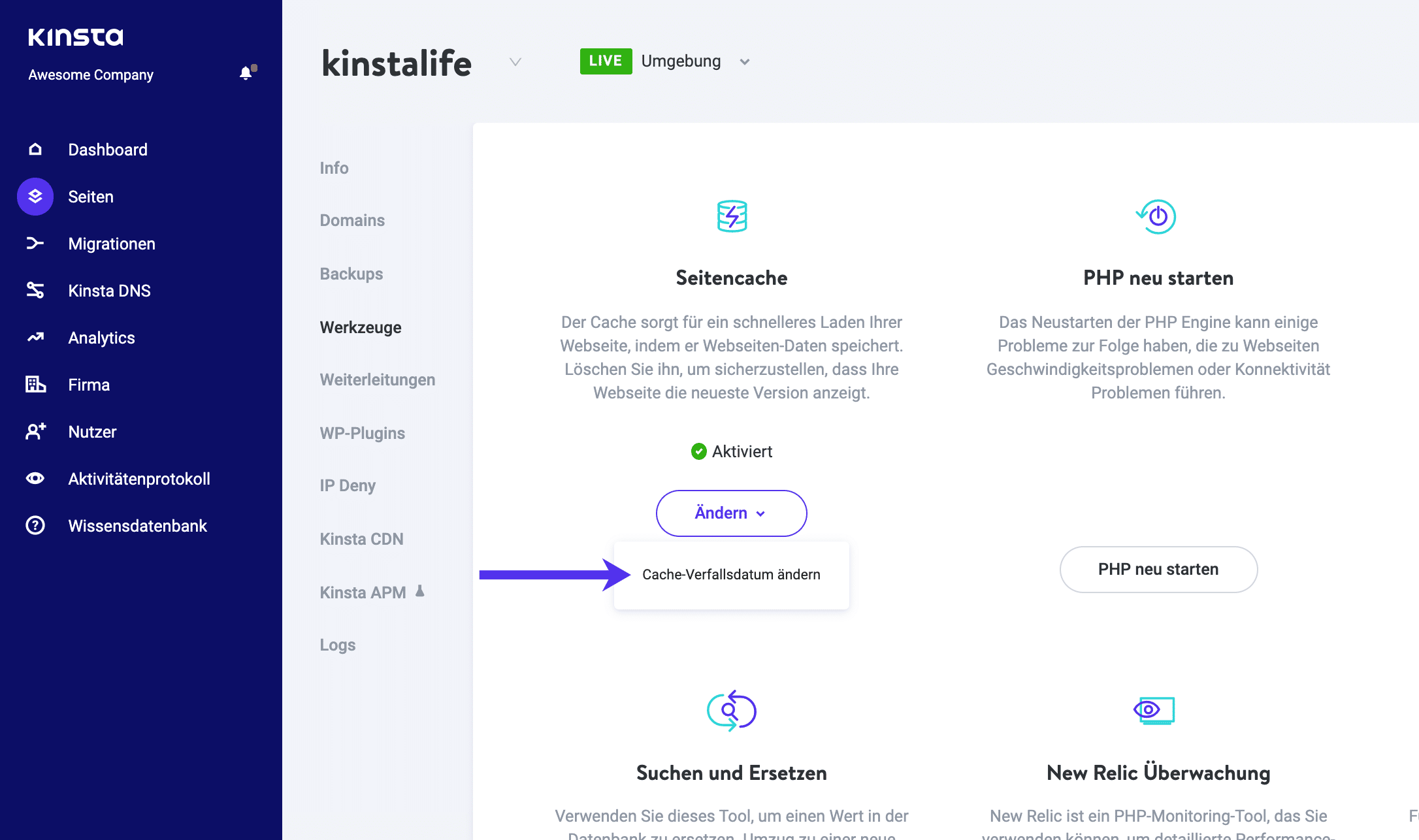The image size is (1419, 840).
Task: Switch to the Domains tab
Action: click(352, 220)
